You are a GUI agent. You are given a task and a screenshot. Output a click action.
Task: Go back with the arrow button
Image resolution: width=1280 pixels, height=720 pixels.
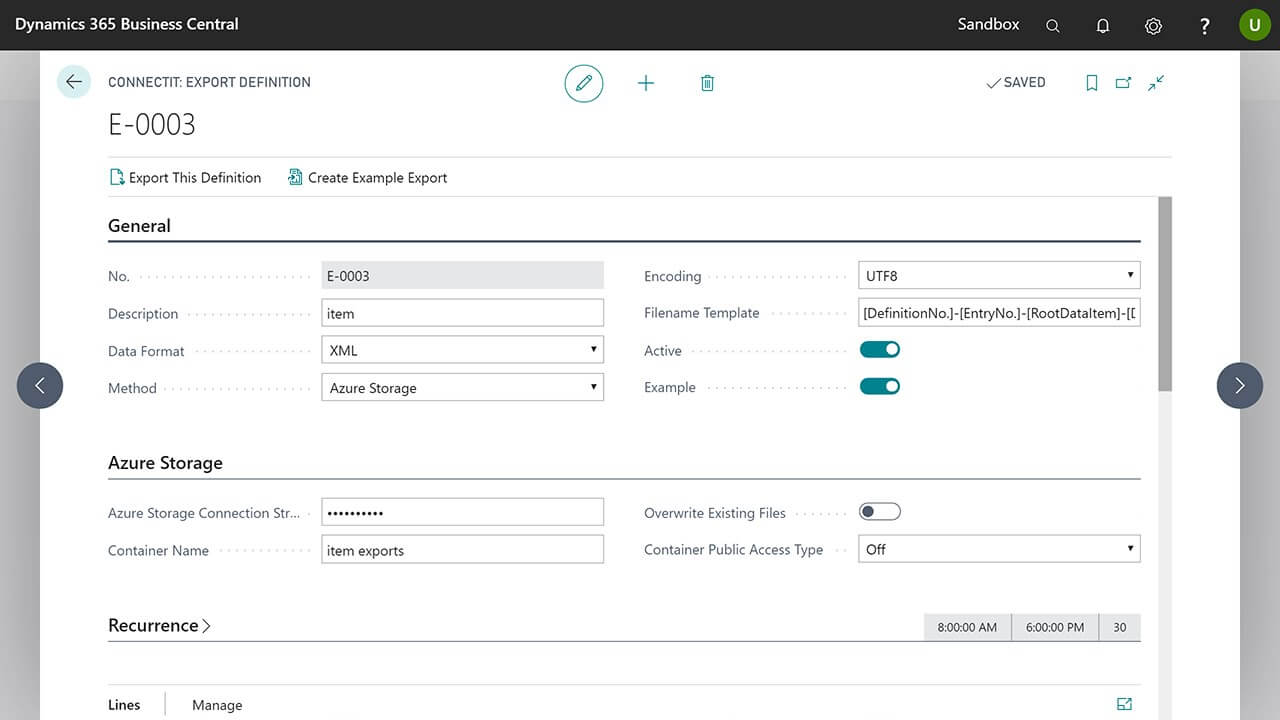(74, 82)
